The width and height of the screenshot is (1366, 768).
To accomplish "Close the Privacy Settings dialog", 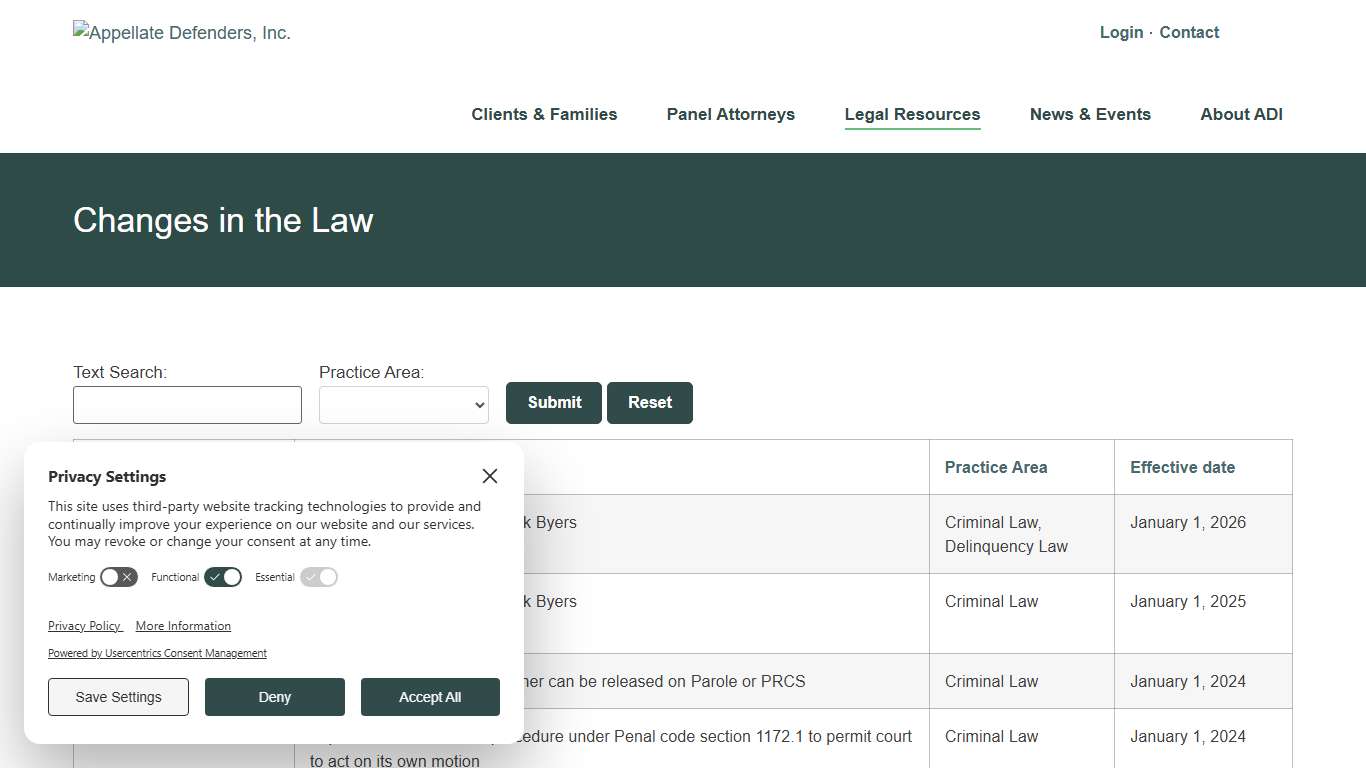I will pos(489,476).
